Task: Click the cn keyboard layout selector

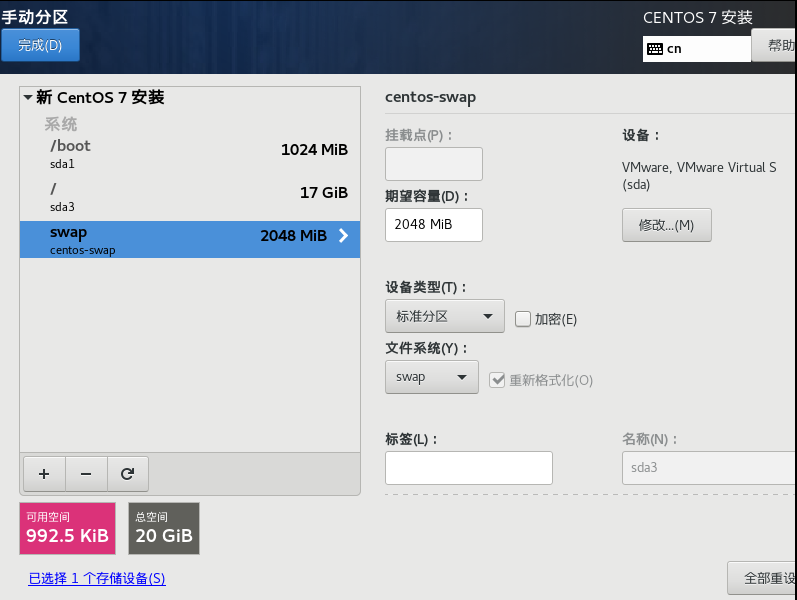Action: [696, 49]
